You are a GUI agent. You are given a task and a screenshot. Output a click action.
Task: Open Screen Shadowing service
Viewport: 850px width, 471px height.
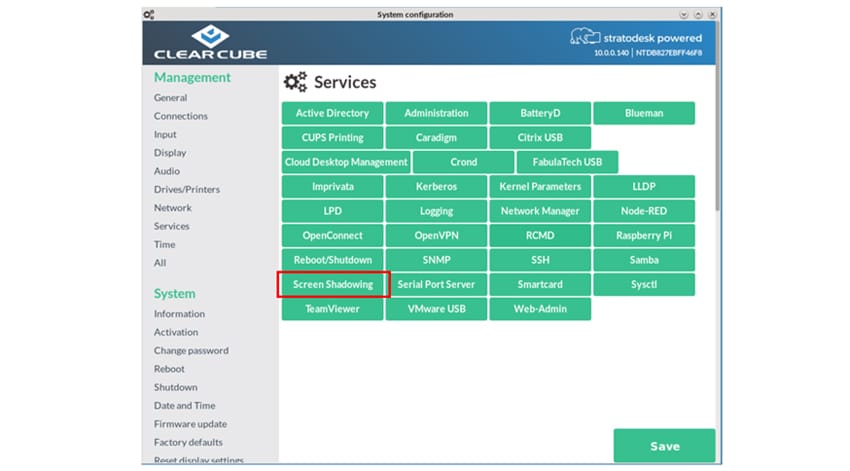332,284
